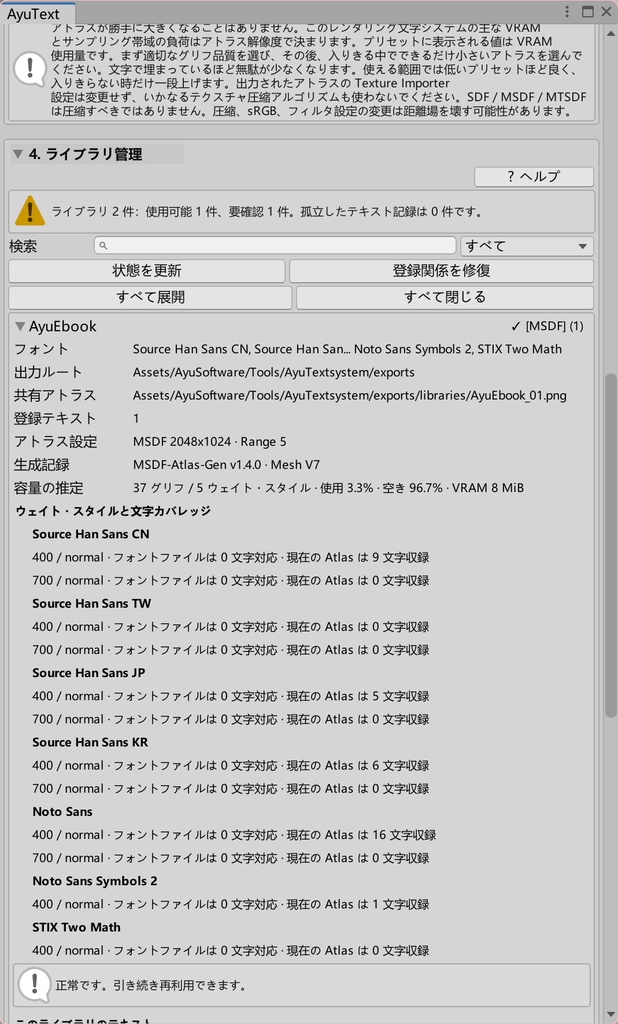
Task: Click the 登録テキスト value 1
Action: pos(136,419)
